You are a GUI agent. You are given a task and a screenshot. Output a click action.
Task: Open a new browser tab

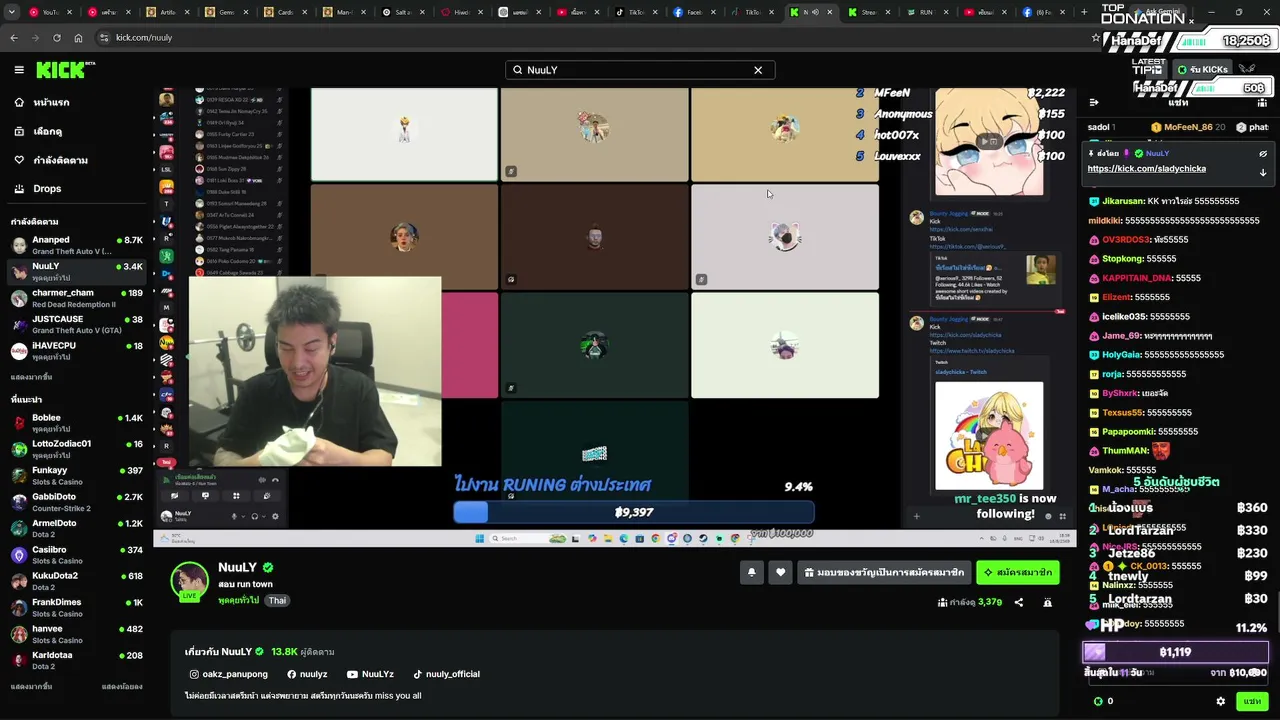pos(1084,12)
